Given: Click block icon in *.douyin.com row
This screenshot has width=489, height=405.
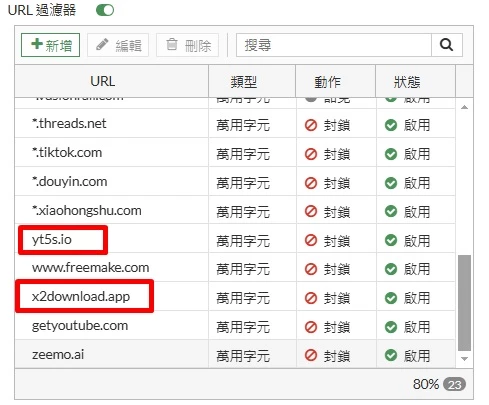Looking at the screenshot, I should (x=311, y=183).
